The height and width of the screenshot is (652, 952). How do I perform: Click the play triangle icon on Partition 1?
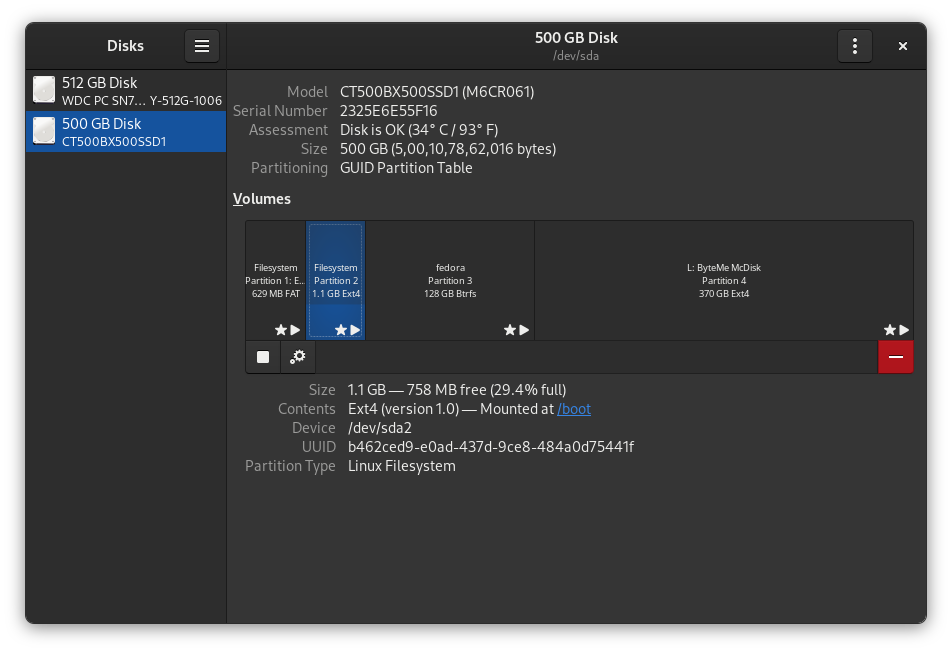click(295, 330)
